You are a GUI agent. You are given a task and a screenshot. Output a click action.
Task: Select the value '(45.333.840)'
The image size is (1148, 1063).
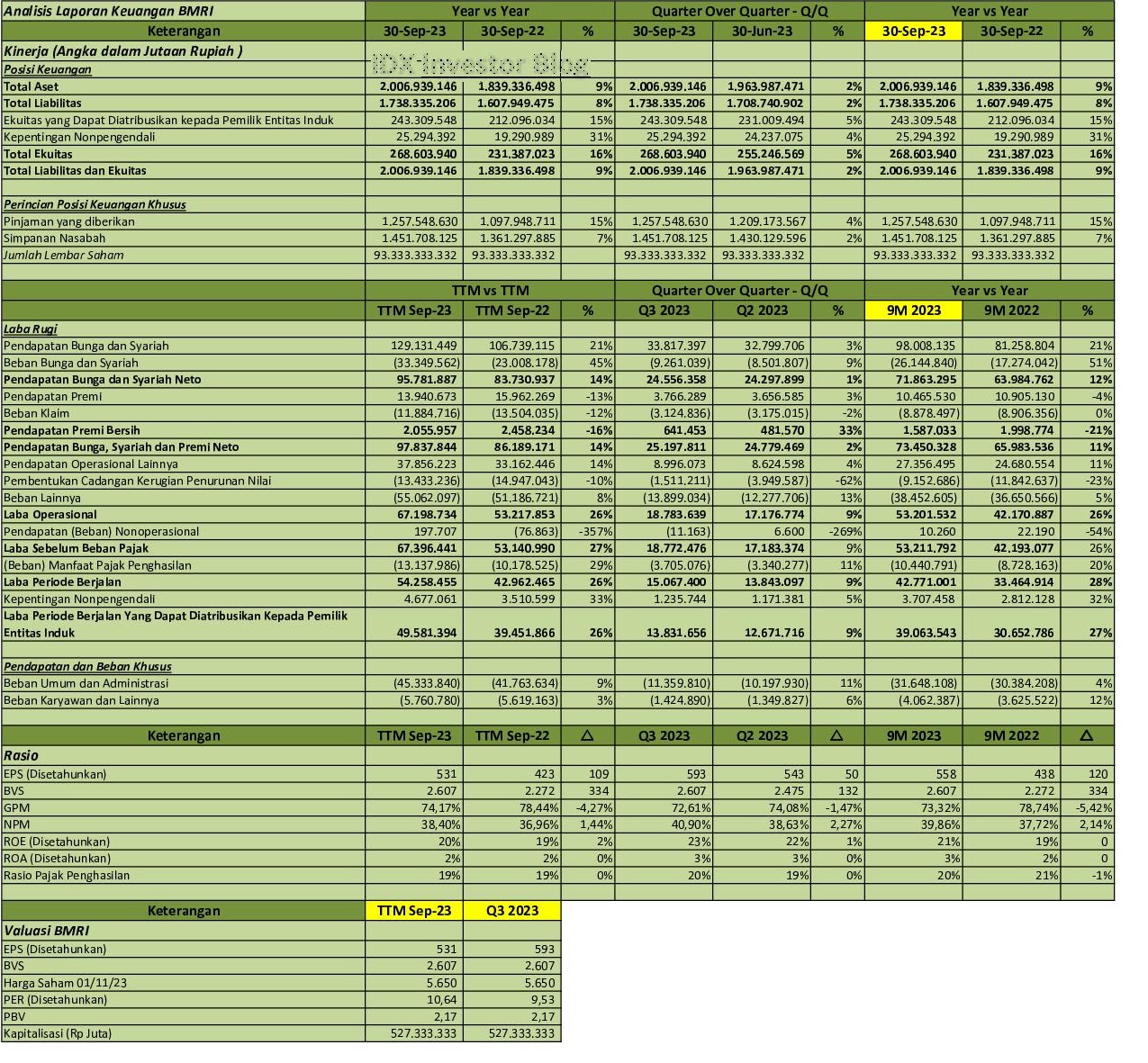[x=427, y=683]
